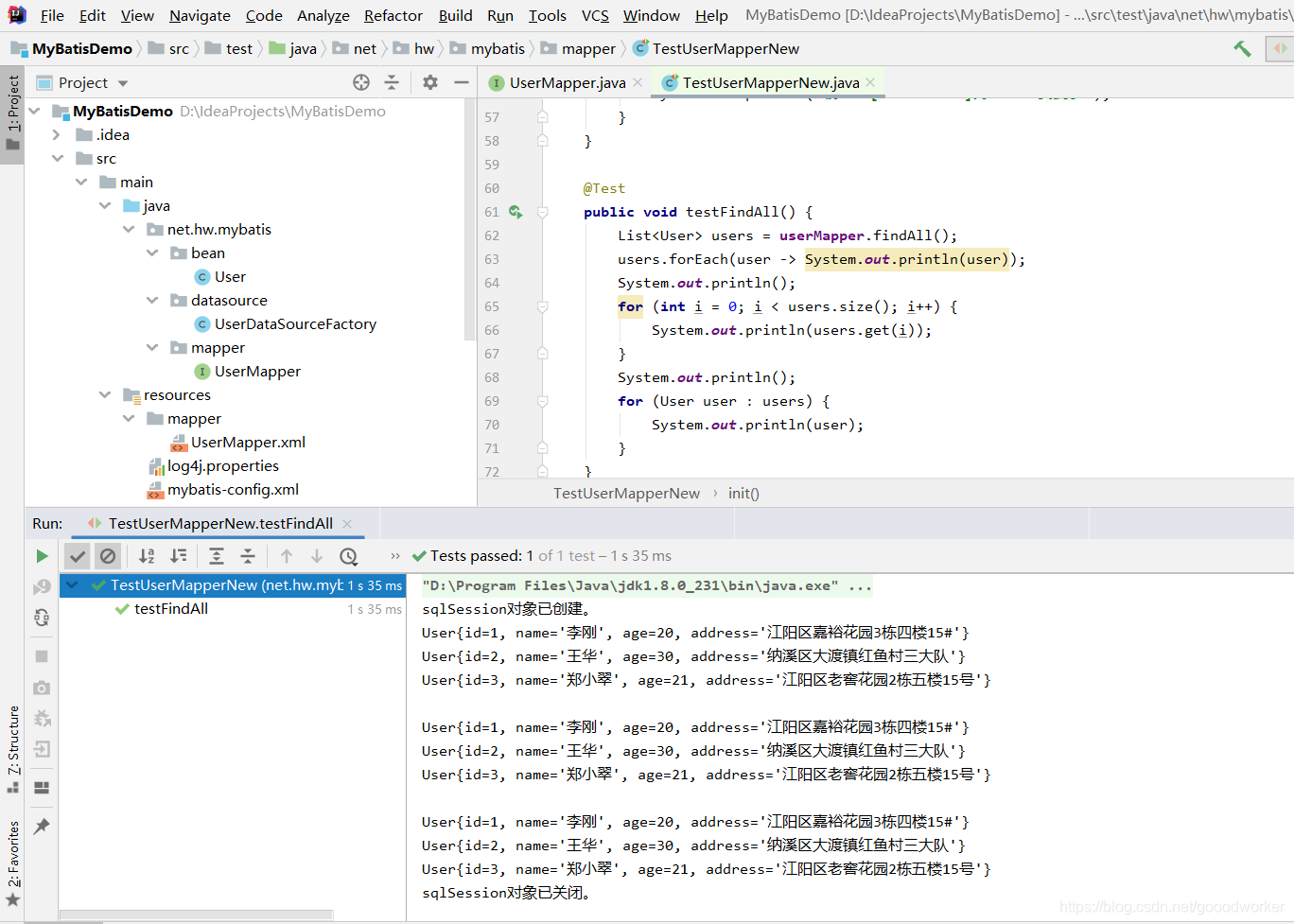Stop the running process
Screen dimensions: 1294x924
point(42,656)
